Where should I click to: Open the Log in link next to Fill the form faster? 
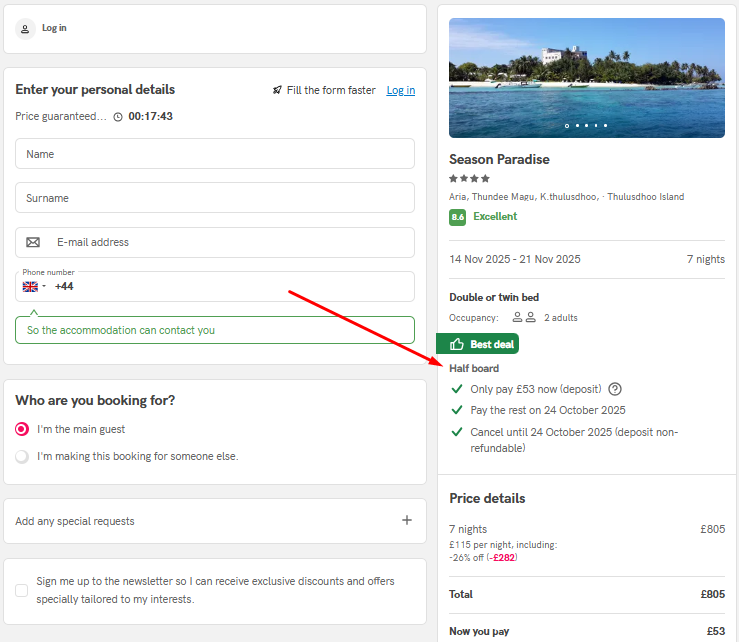(x=401, y=90)
